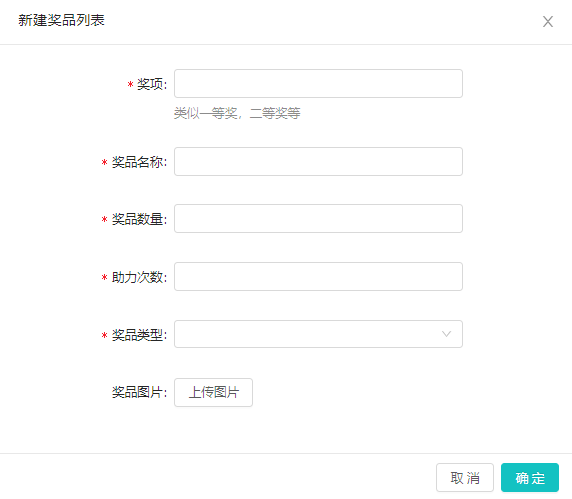Close the 新建奖品列表 dialog with X
572x499 pixels.
(x=548, y=22)
